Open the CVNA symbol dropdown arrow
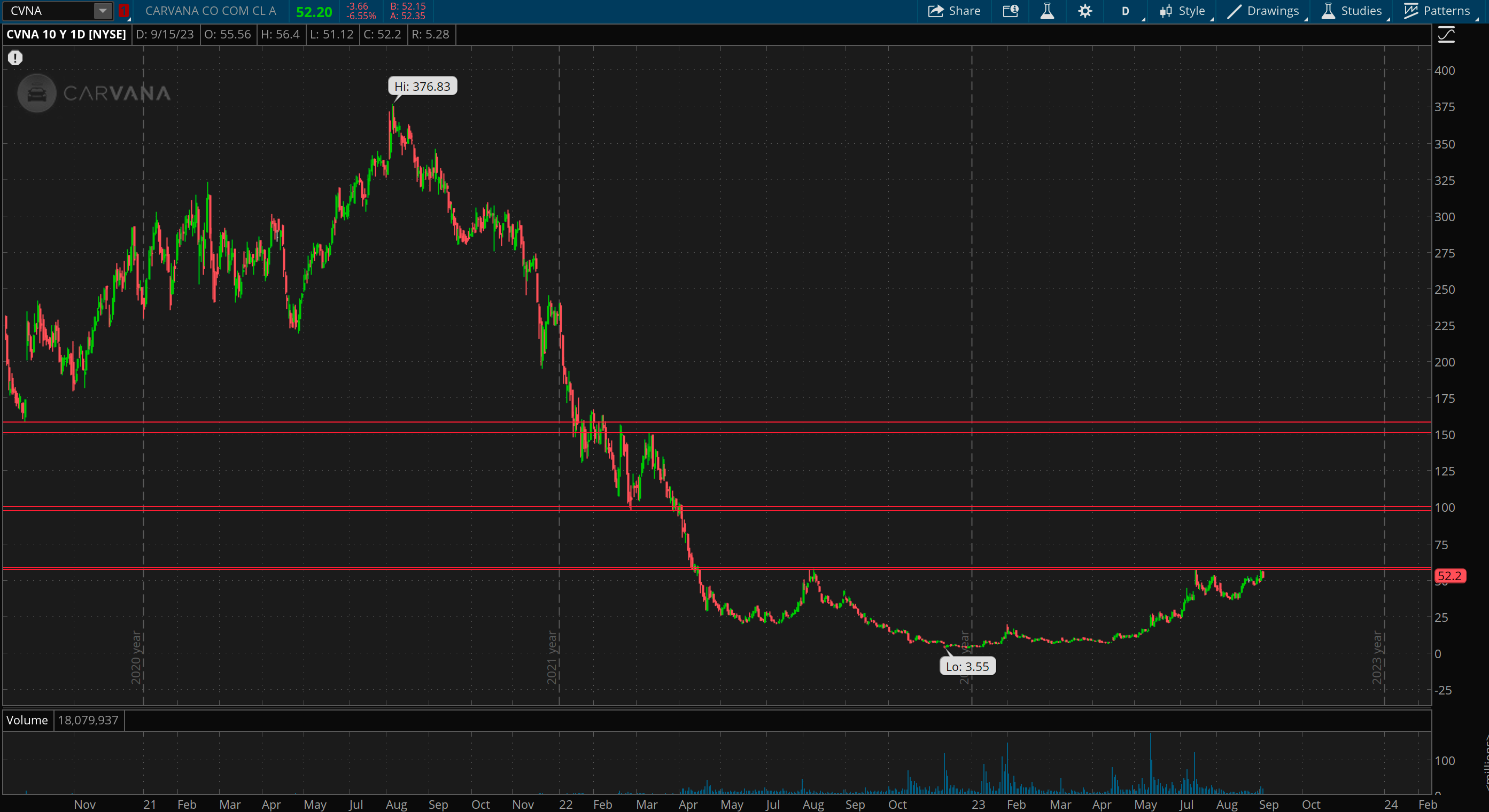1489x812 pixels. click(102, 11)
